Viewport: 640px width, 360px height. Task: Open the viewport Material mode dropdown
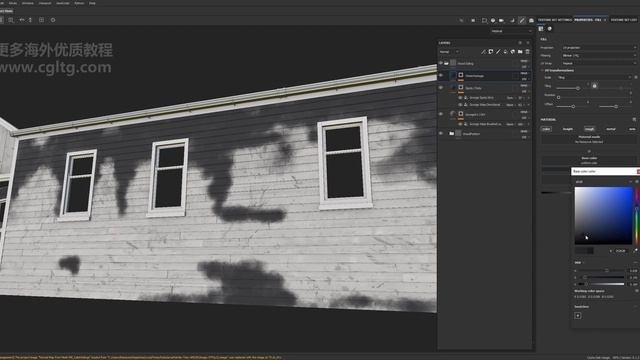(x=512, y=31)
